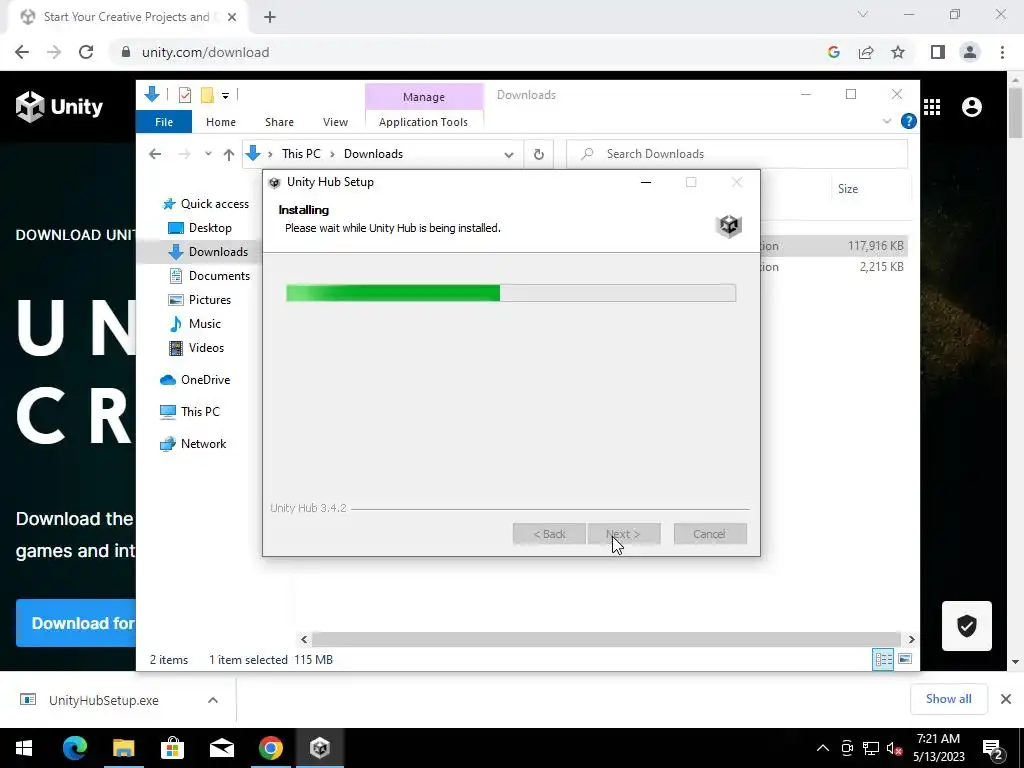The image size is (1024, 768).
Task: Show hidden system tray icons
Action: tap(822, 748)
